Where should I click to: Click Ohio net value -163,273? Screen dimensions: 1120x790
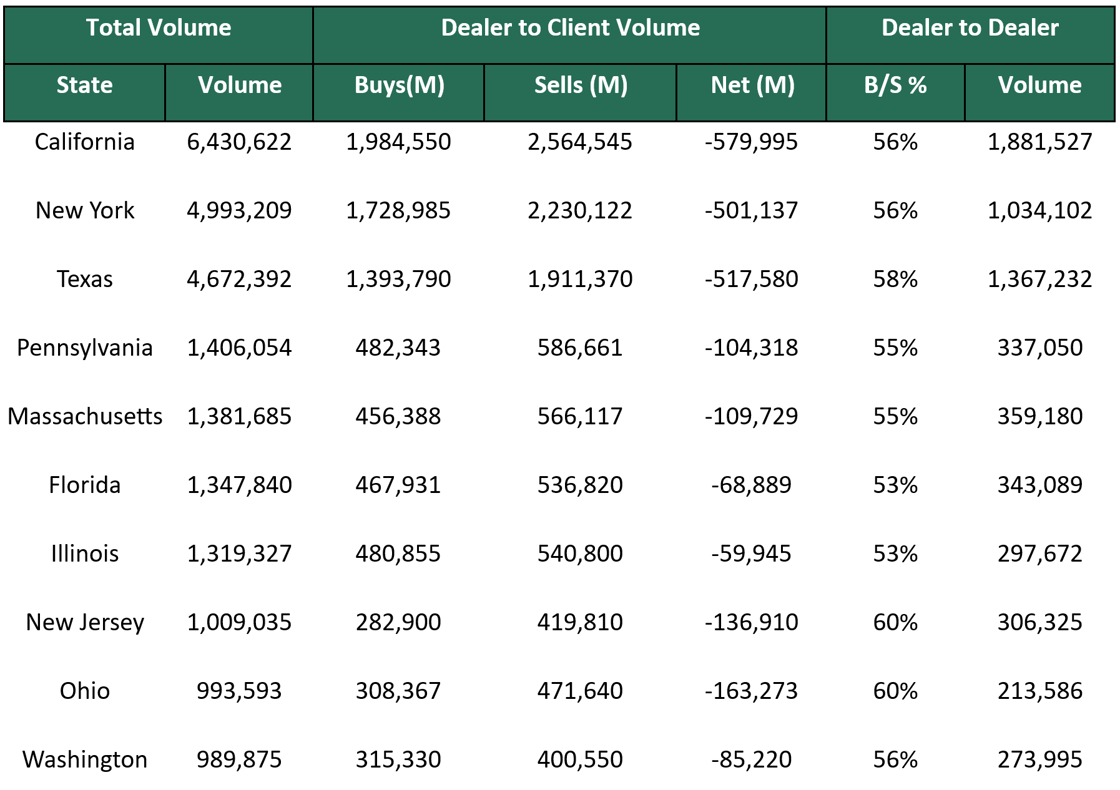(x=751, y=691)
